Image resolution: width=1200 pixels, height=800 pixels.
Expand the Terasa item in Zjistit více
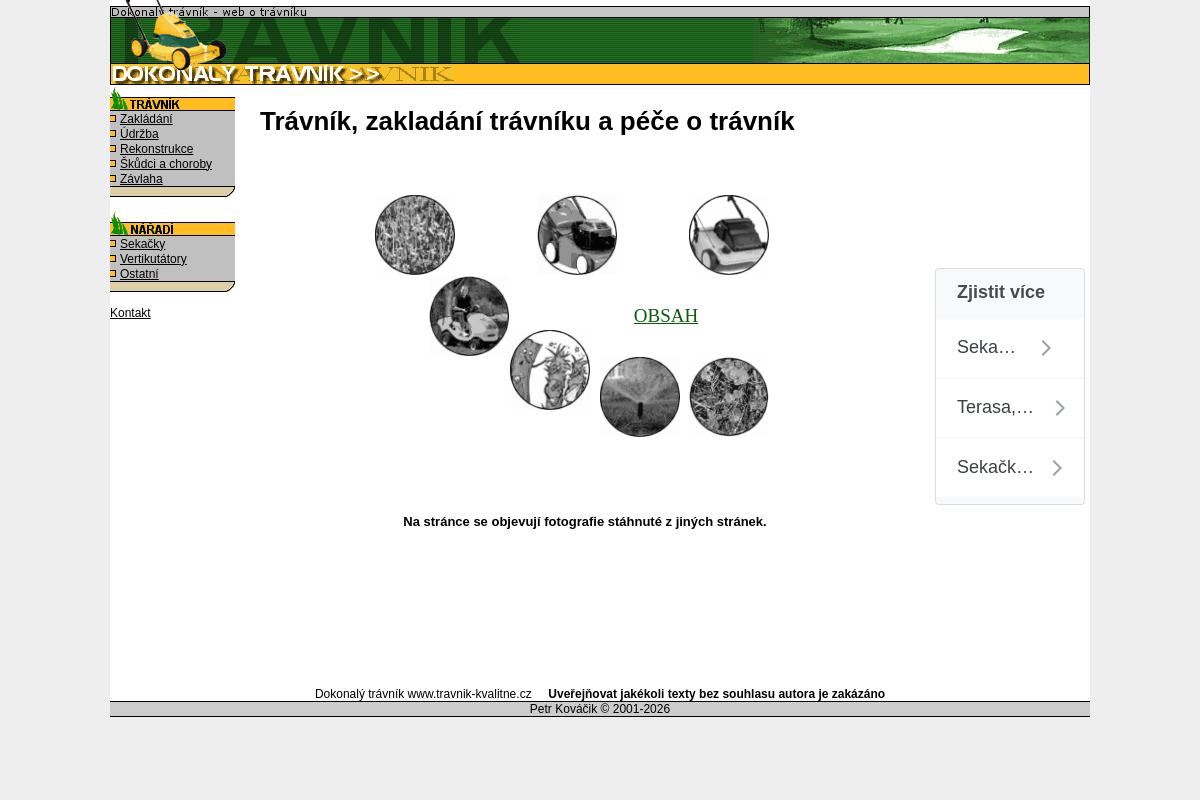tap(1009, 407)
